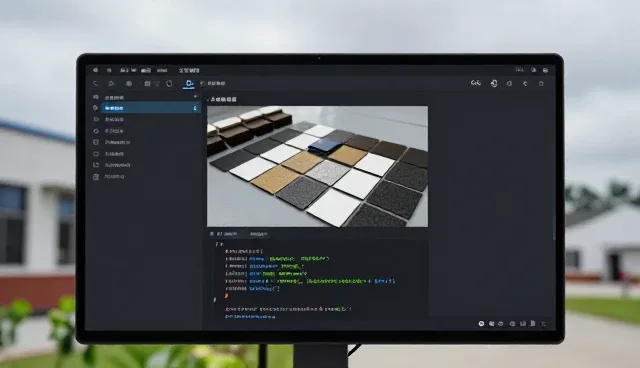
Task: Select the grid view icon in the toolbar
Action: pos(147,84)
